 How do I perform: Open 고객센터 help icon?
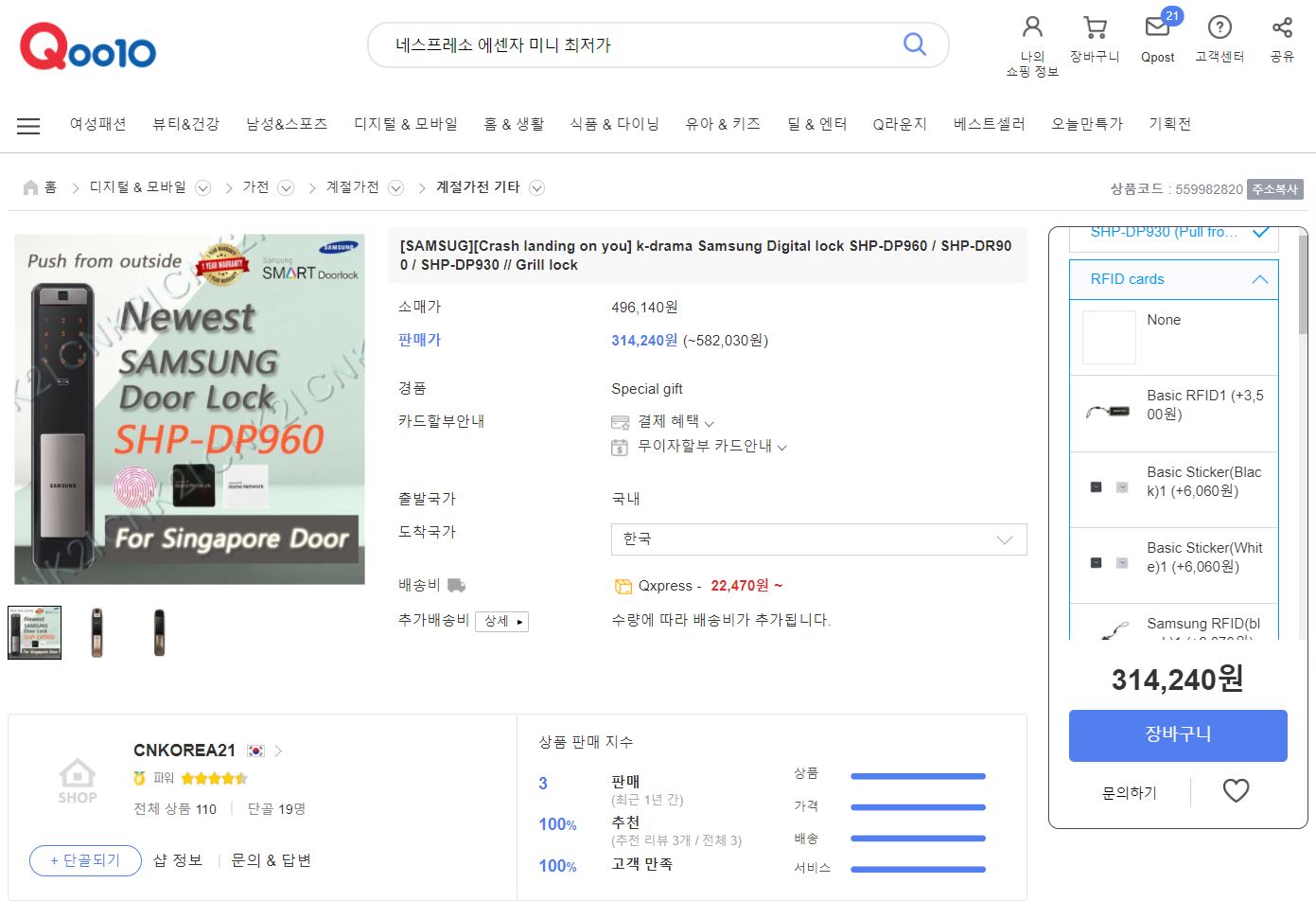tap(1219, 26)
